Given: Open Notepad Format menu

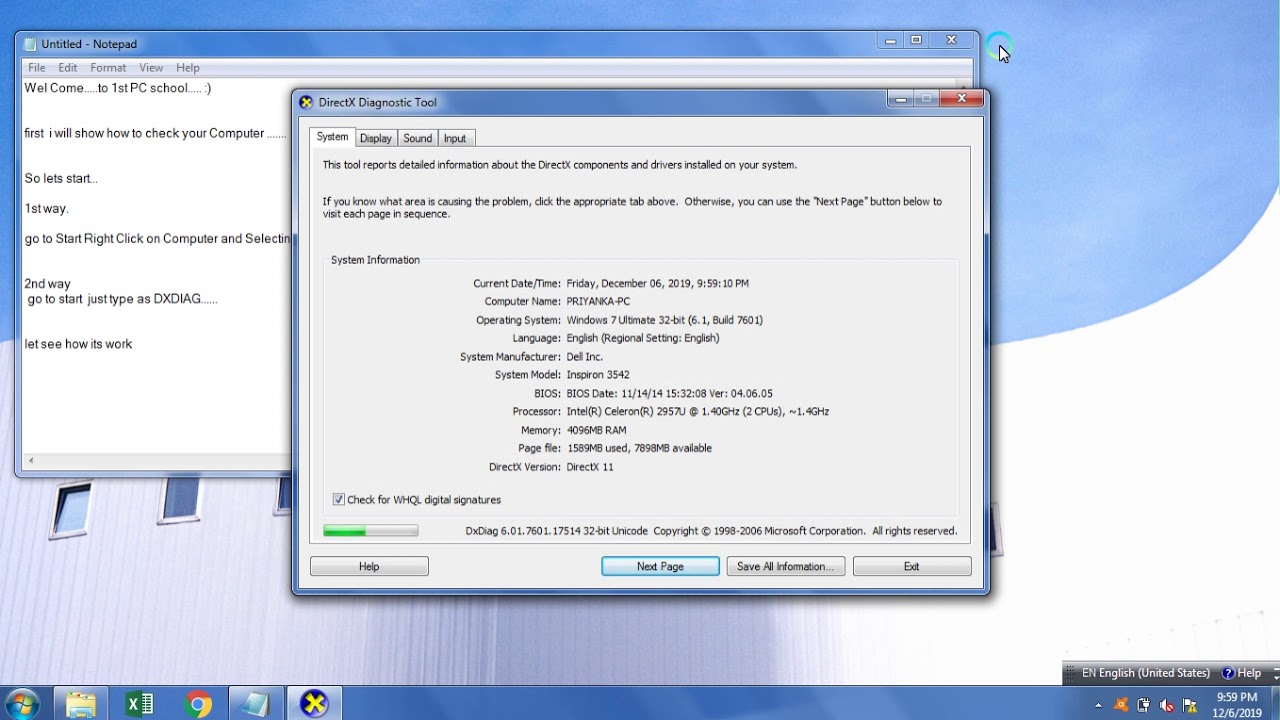Looking at the screenshot, I should (108, 68).
